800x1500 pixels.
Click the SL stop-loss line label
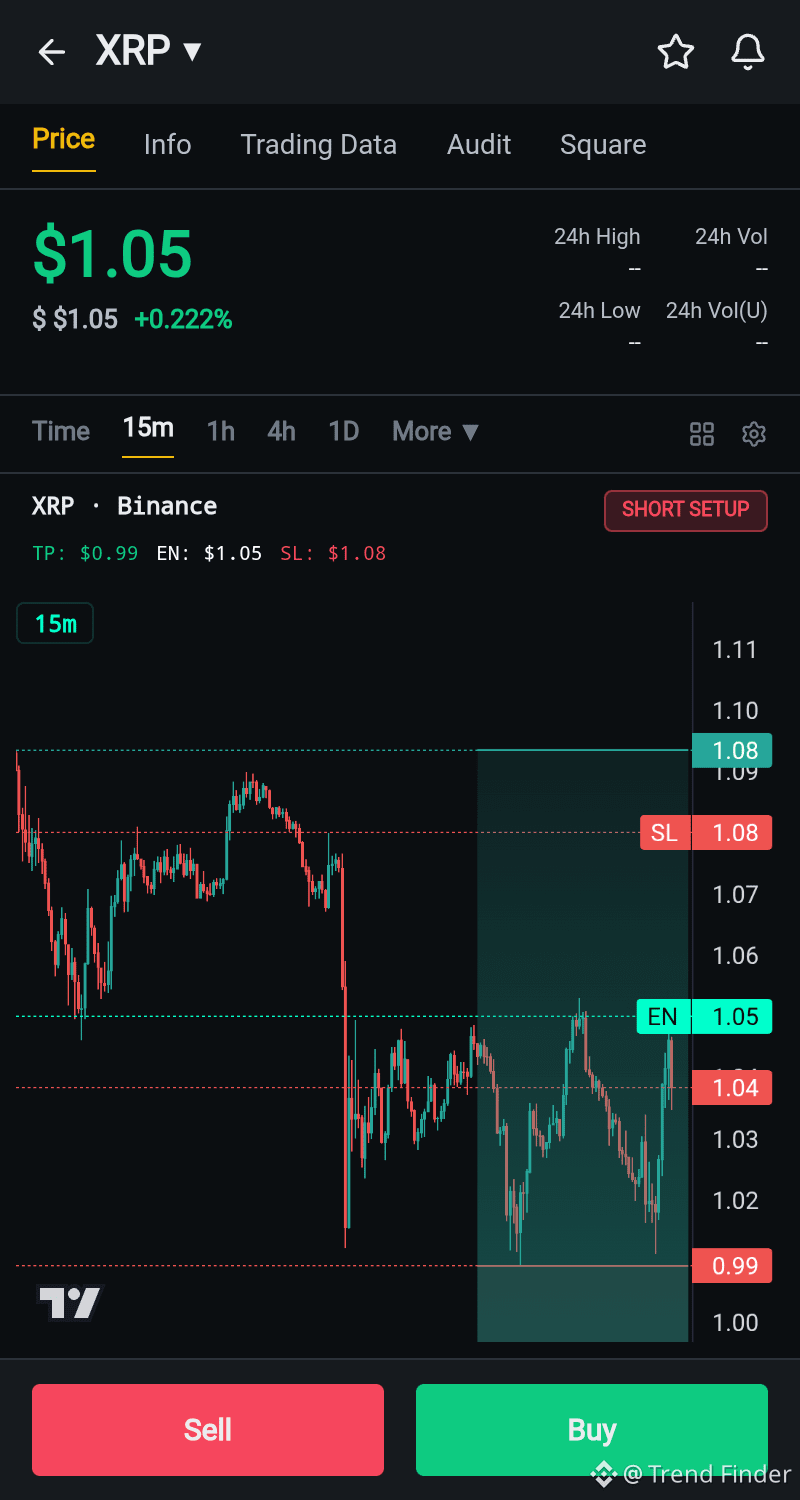tap(664, 833)
